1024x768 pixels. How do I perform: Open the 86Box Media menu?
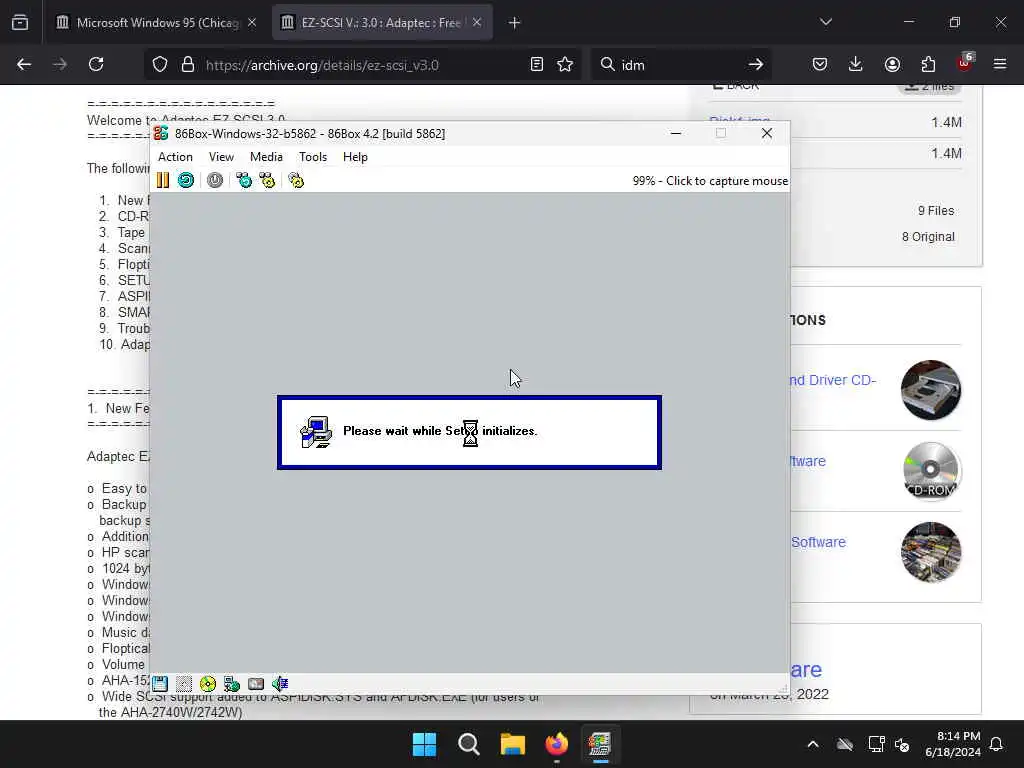click(x=266, y=157)
